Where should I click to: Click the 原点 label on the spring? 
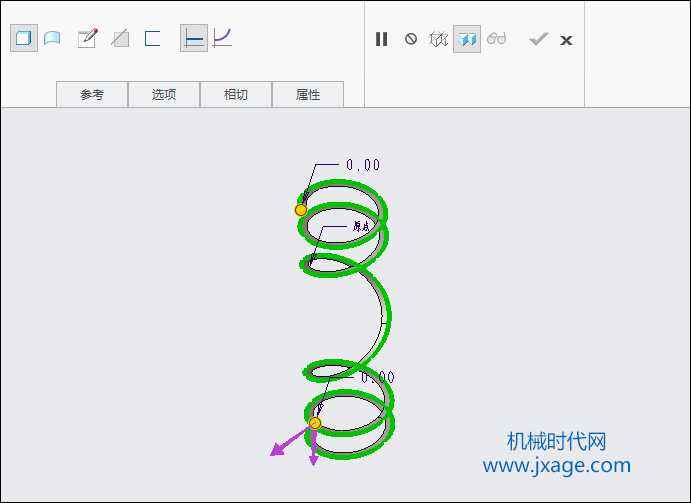(x=361, y=226)
